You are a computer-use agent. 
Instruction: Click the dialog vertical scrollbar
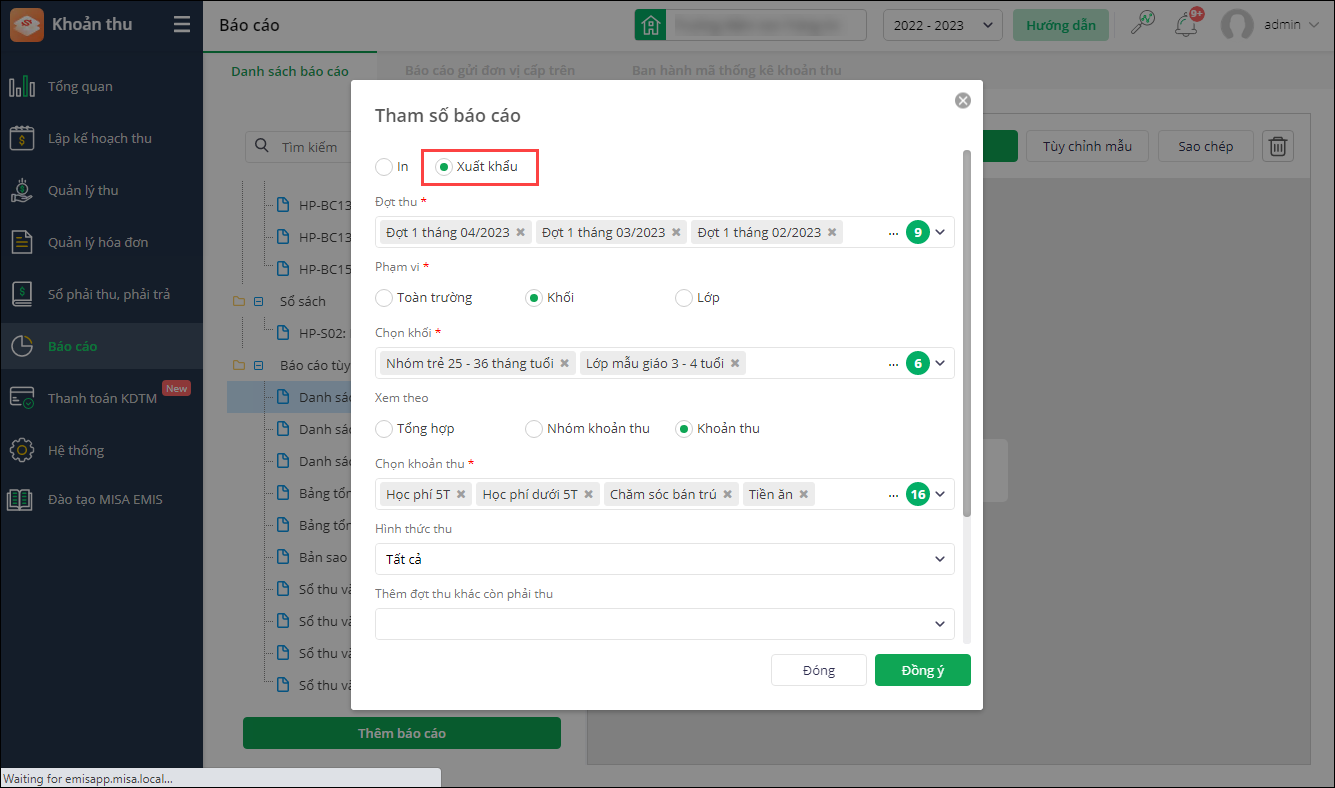pyautogui.click(x=966, y=334)
